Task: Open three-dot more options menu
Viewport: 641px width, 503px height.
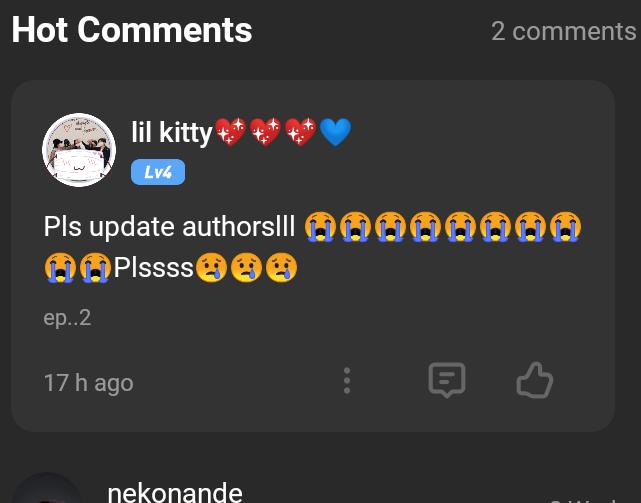Action: [x=347, y=380]
